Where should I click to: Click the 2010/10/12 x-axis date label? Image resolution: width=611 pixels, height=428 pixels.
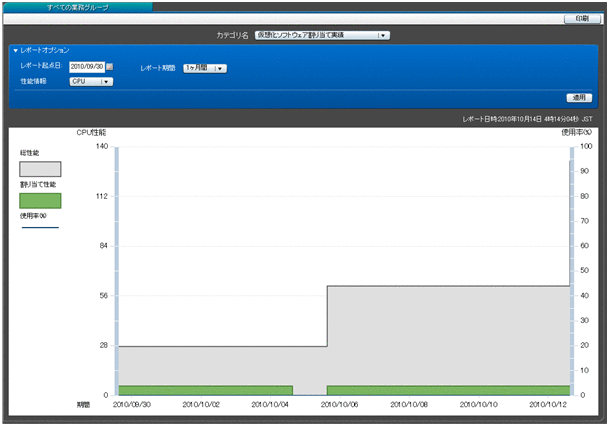point(549,405)
